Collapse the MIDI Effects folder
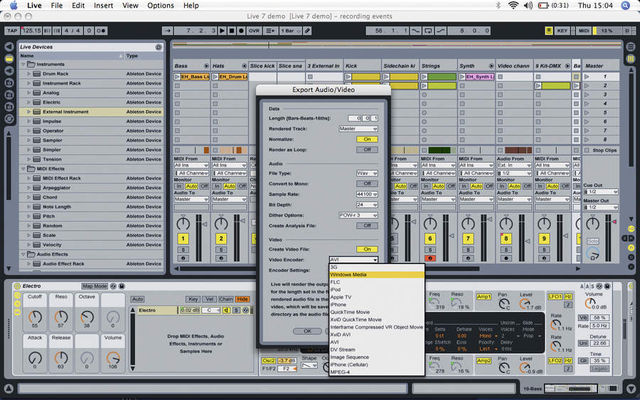 [23, 169]
